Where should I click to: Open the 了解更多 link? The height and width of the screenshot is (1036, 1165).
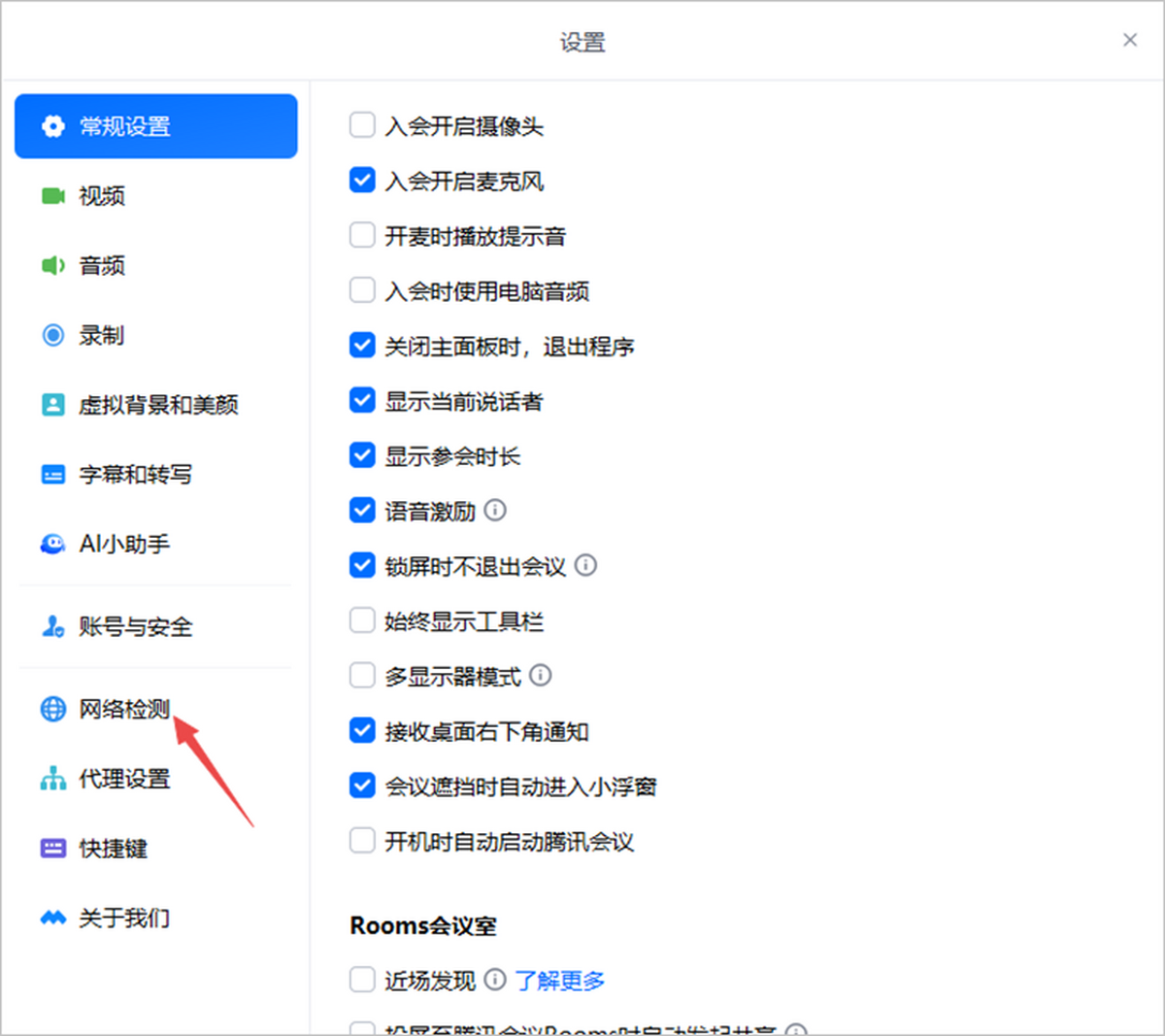pos(560,981)
